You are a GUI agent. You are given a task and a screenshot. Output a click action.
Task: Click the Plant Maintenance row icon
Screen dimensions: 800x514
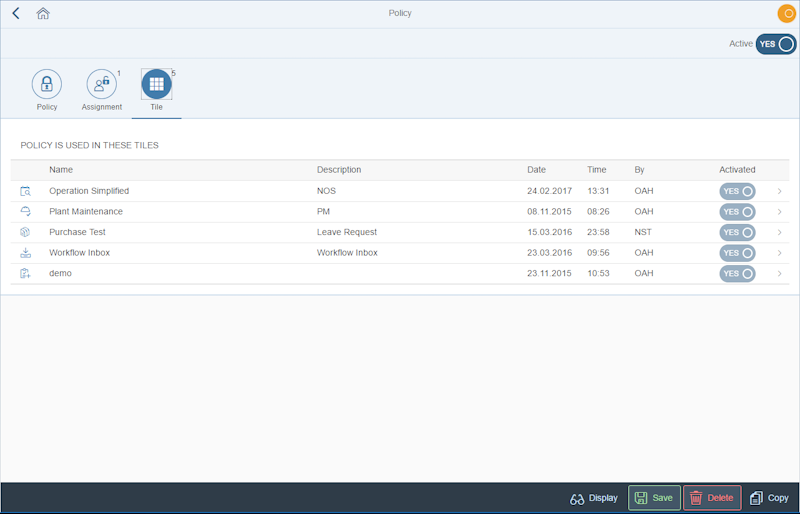(x=26, y=211)
